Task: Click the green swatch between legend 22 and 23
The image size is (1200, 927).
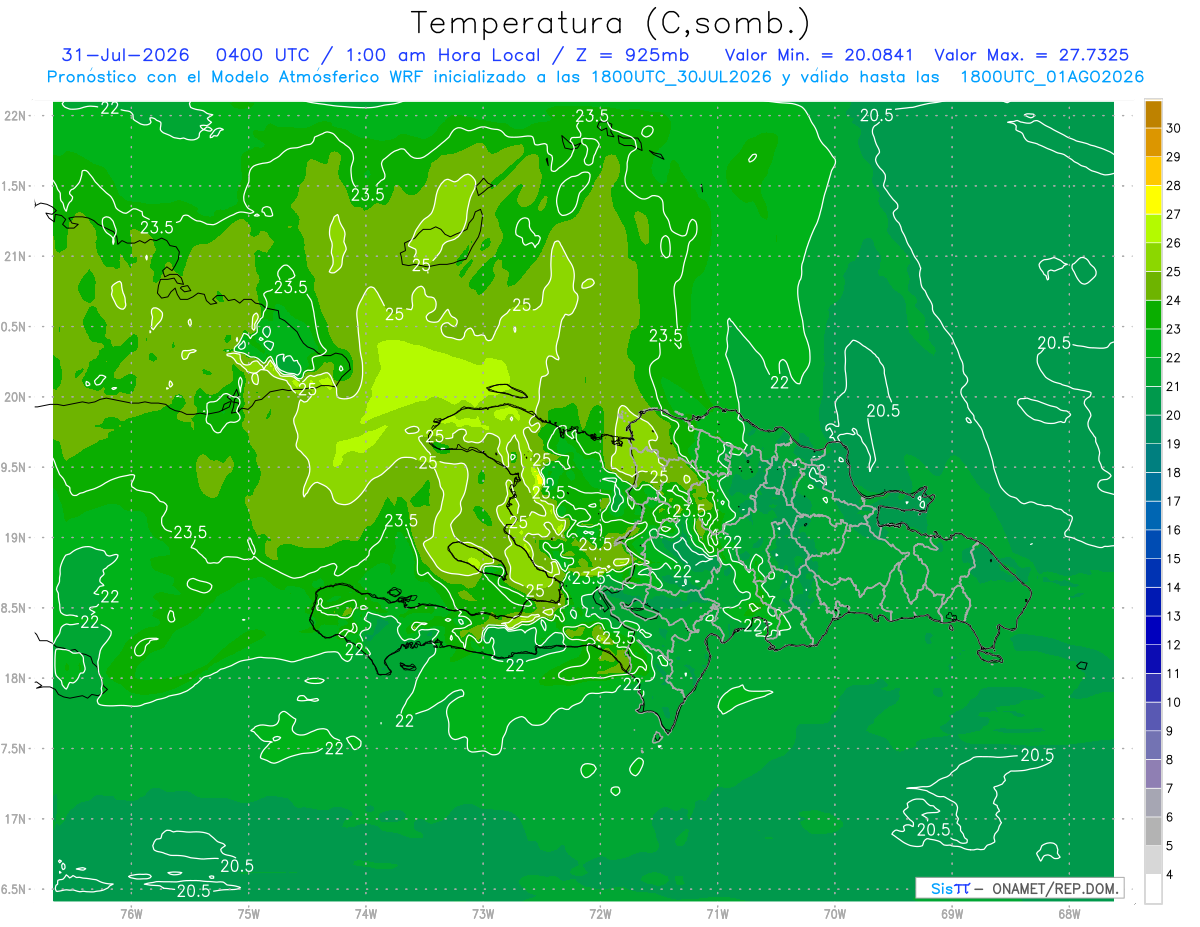Action: pyautogui.click(x=1153, y=343)
